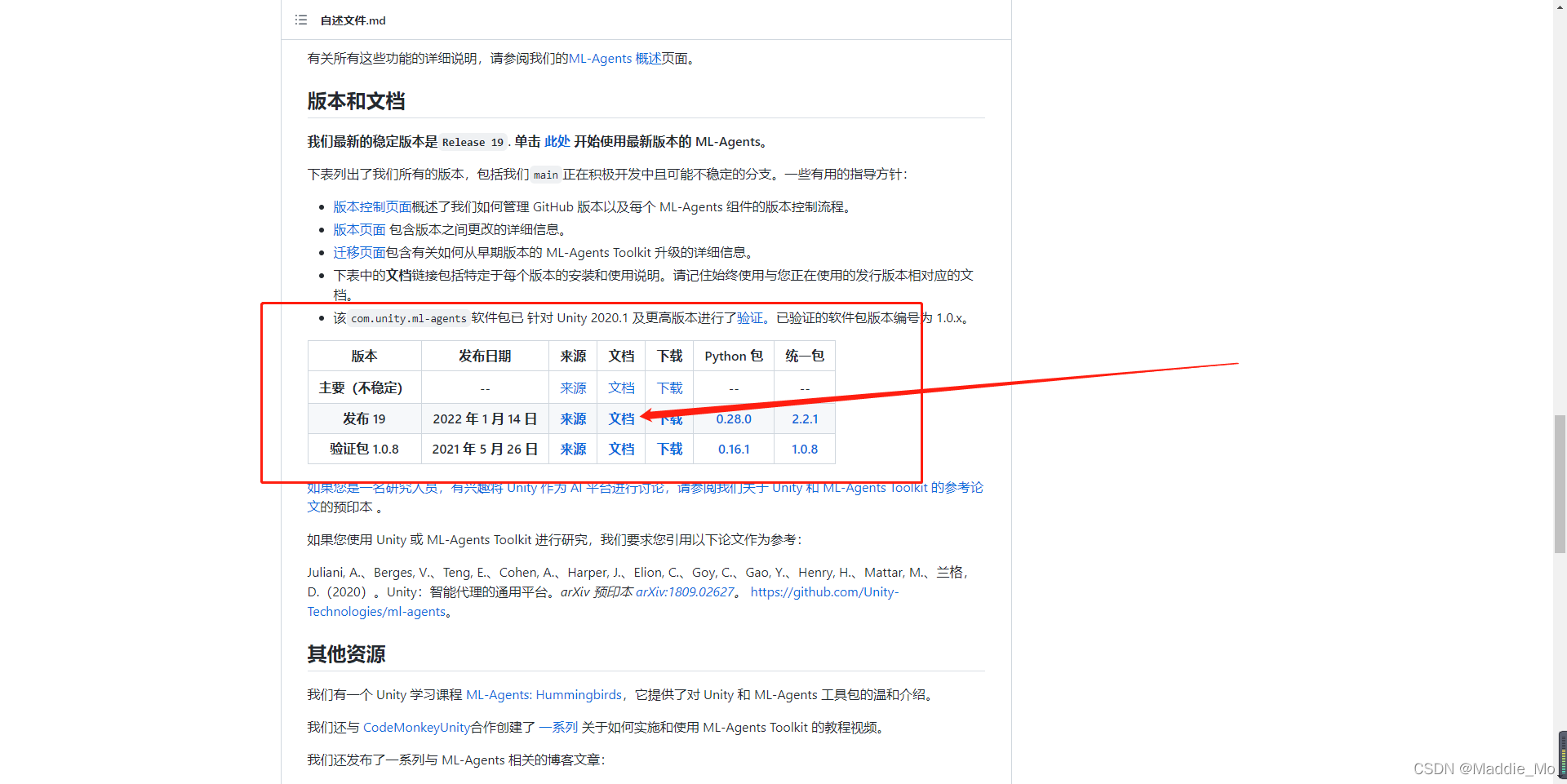
Task: Open ML-Agents: Hummingbirds course link
Action: click(x=544, y=695)
